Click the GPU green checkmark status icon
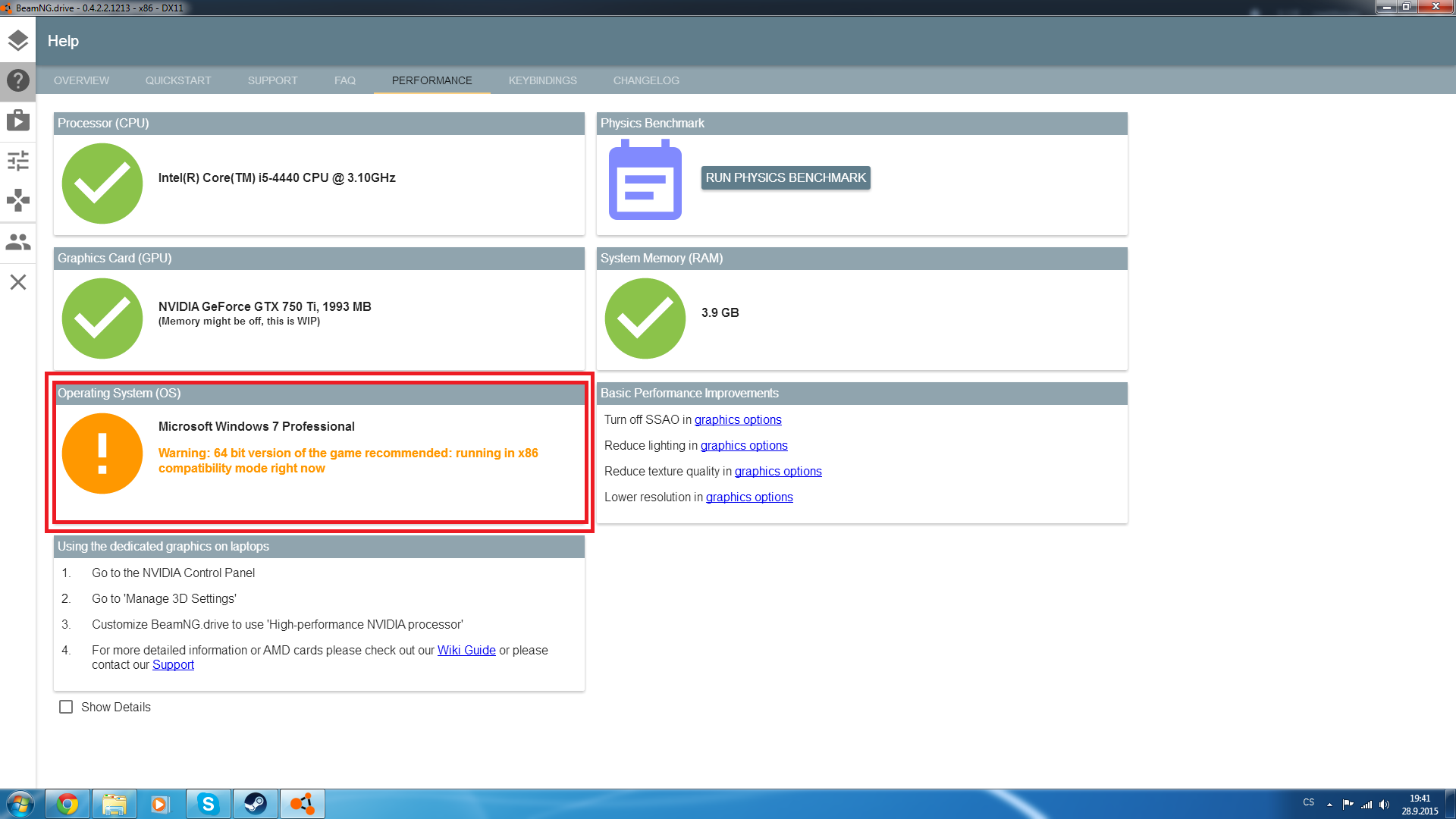Image resolution: width=1456 pixels, height=819 pixels. coord(102,318)
